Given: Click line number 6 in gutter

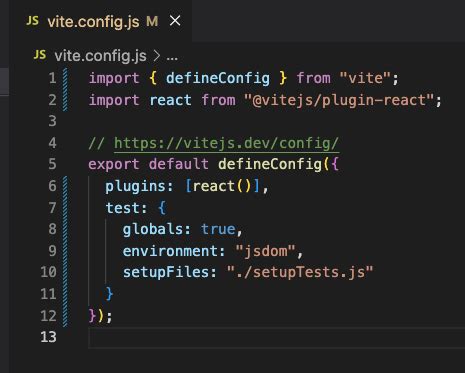Looking at the screenshot, I should click(x=53, y=186).
